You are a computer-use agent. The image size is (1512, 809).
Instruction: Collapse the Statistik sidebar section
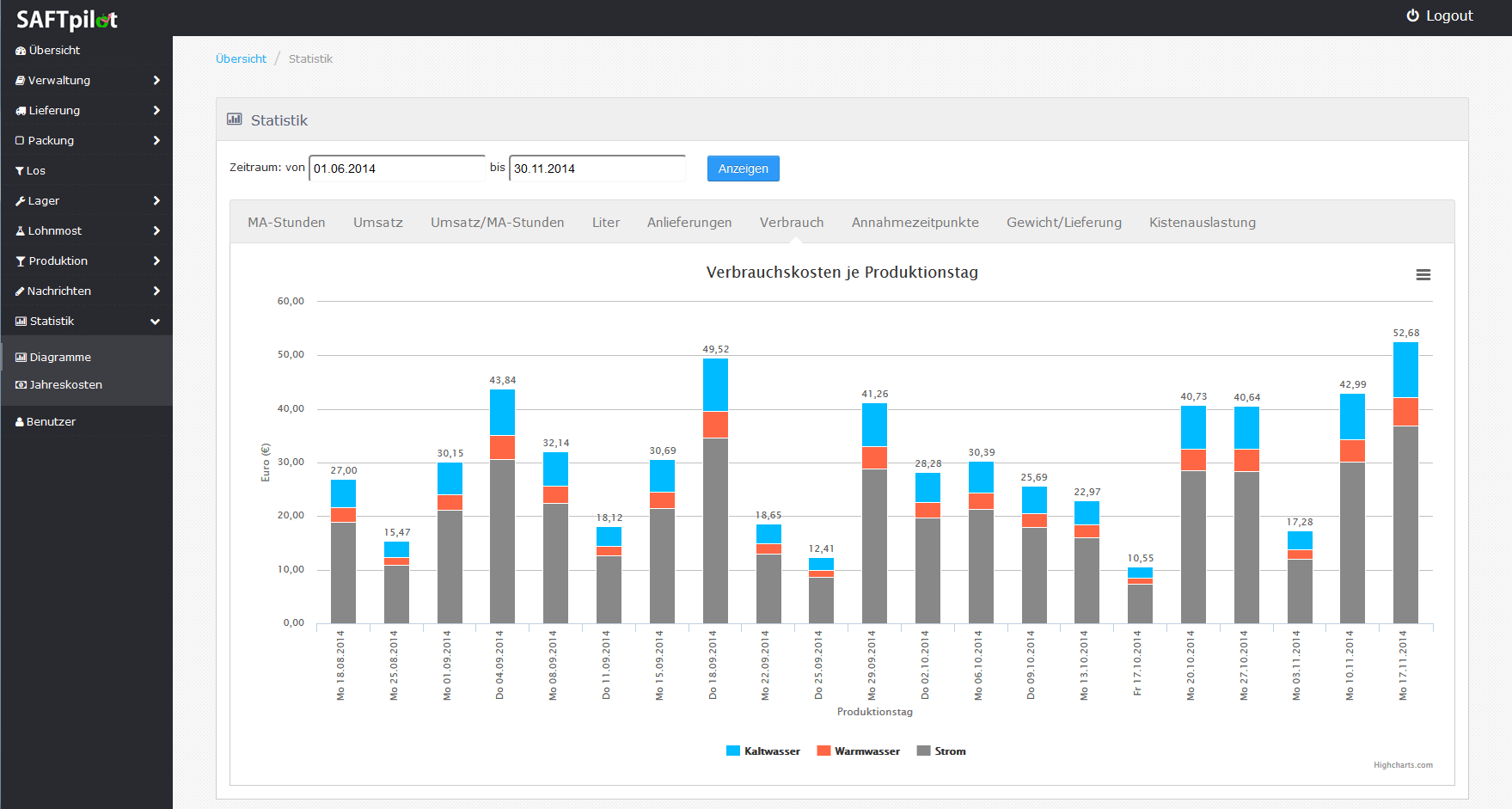click(x=156, y=322)
